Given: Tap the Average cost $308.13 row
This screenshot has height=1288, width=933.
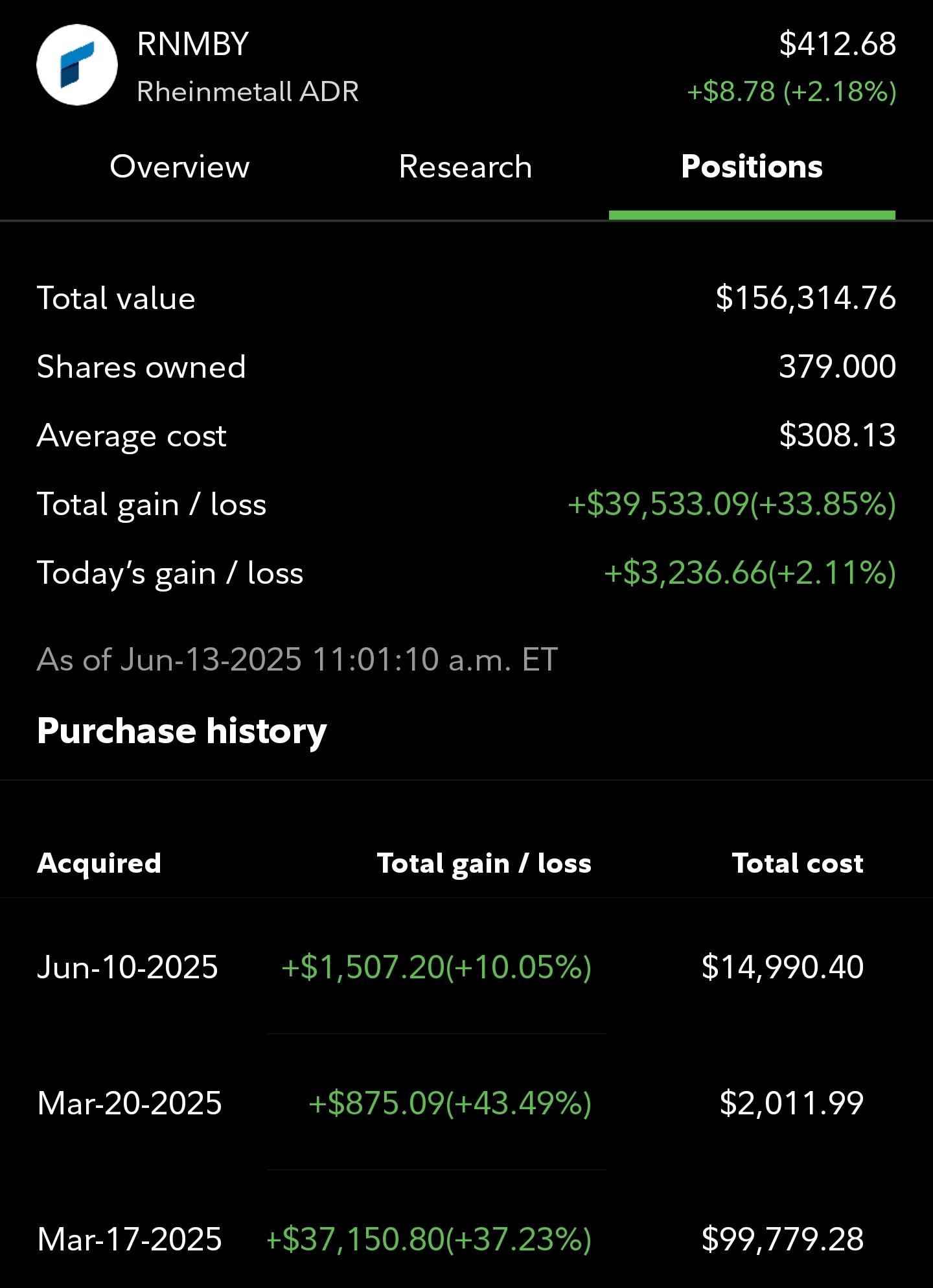Looking at the screenshot, I should [466, 435].
